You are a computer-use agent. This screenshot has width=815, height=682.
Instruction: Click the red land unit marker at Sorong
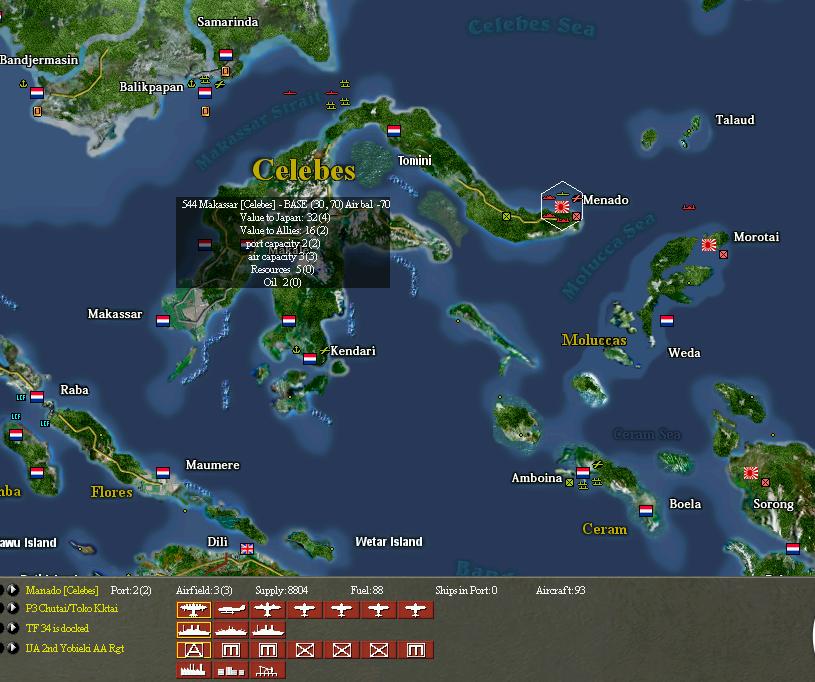coord(765,482)
